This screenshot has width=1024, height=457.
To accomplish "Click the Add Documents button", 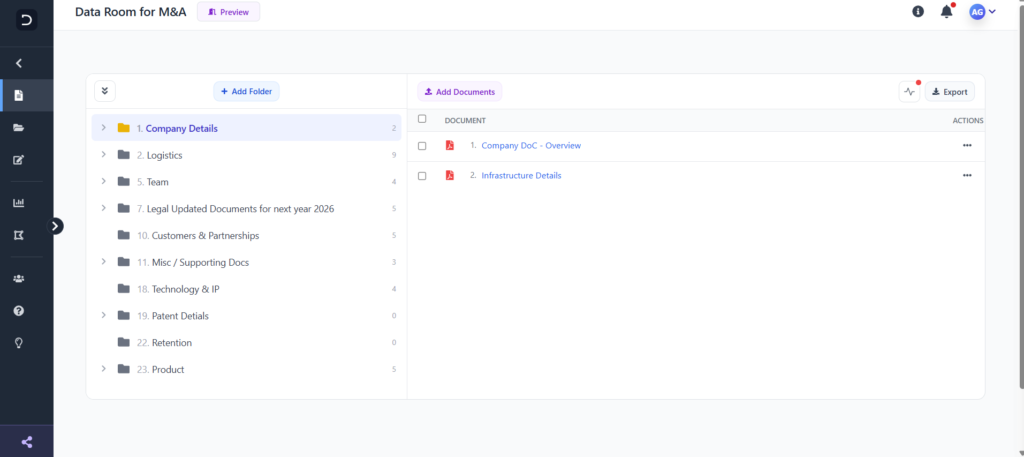I will [460, 92].
